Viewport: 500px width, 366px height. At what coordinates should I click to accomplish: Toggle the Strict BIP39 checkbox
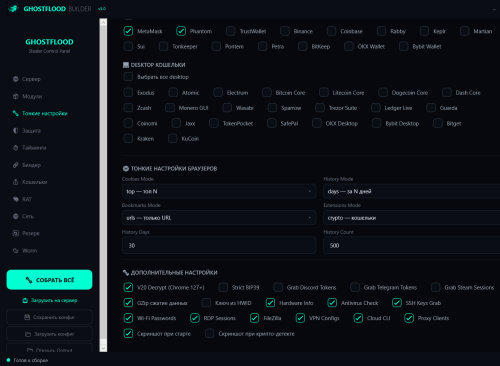(223, 287)
